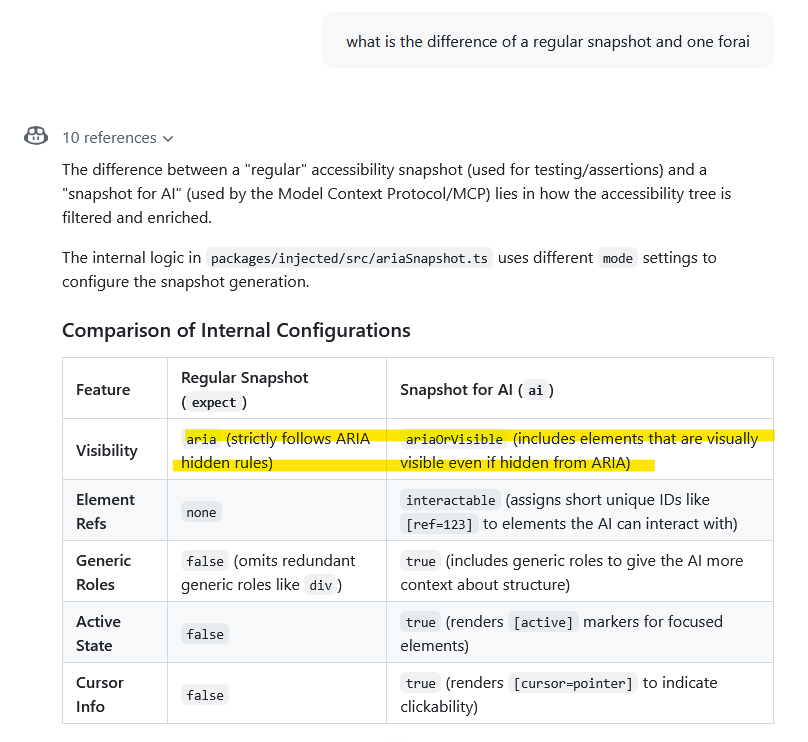This screenshot has height=742, width=808.
Task: Click the "Snapshot for AI" column header
Action: [x=477, y=390]
